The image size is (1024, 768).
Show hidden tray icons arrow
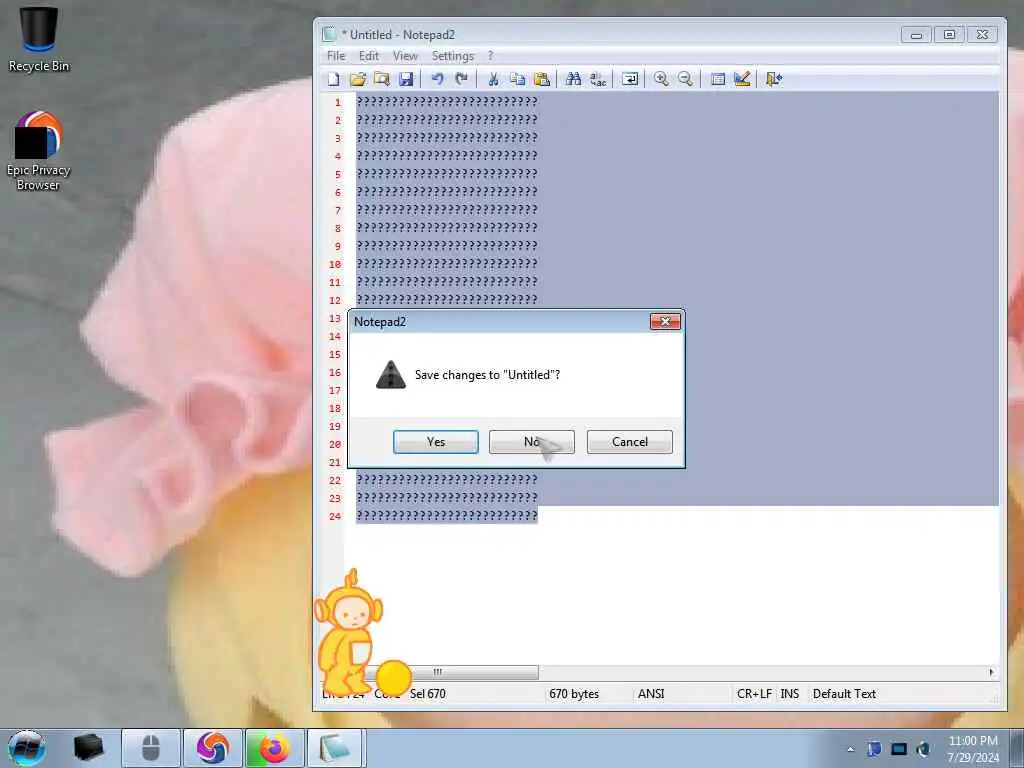850,749
